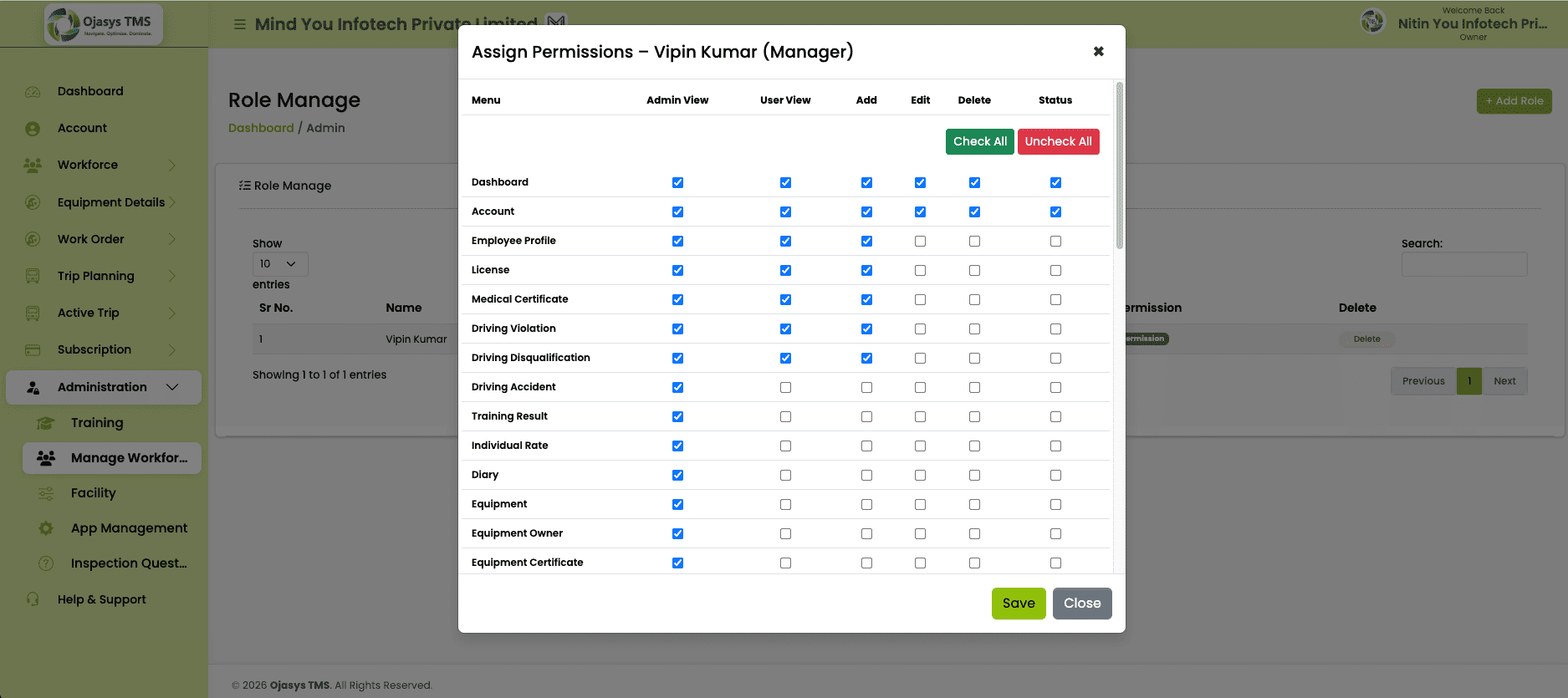The image size is (1568, 698).
Task: Click the gray Close button
Action: (1082, 604)
